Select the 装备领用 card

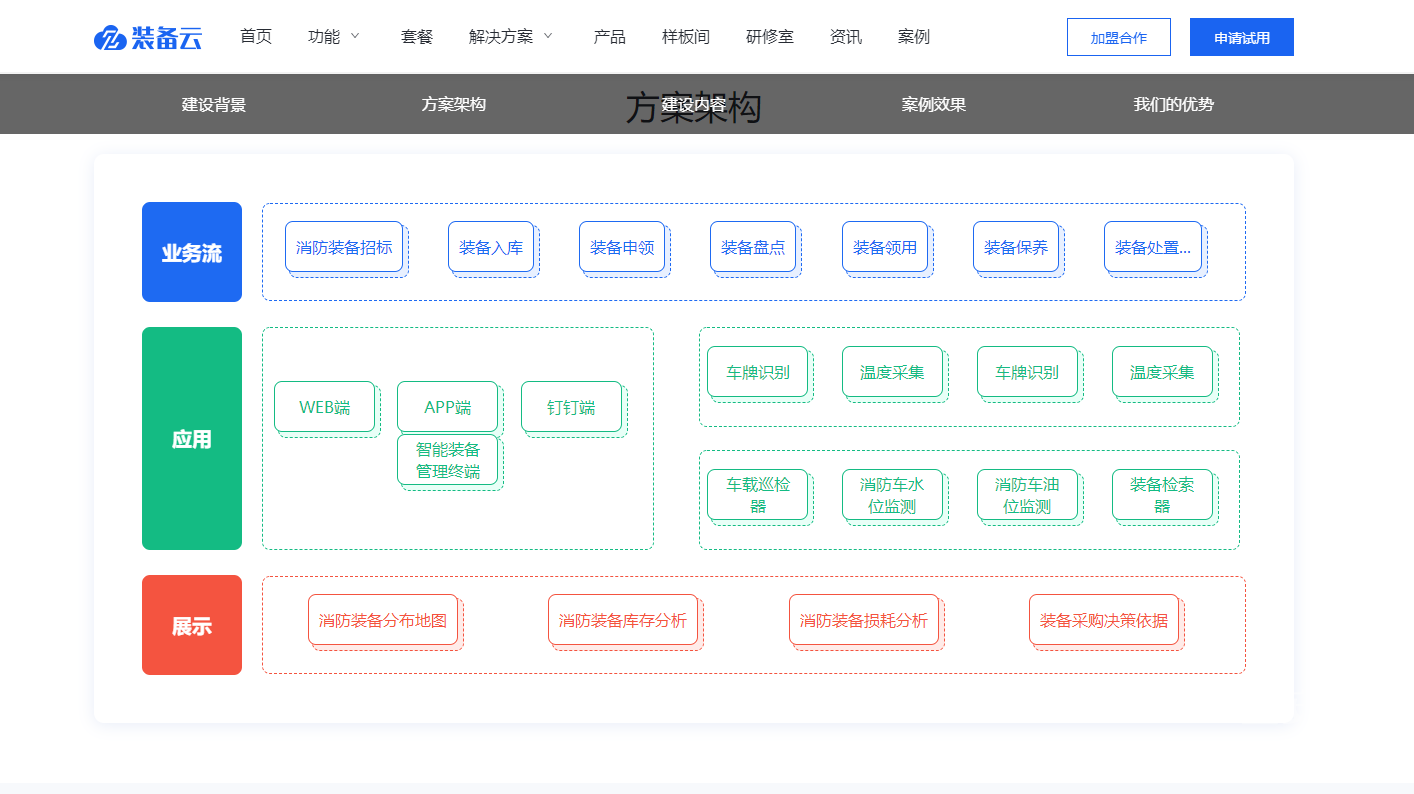885,247
